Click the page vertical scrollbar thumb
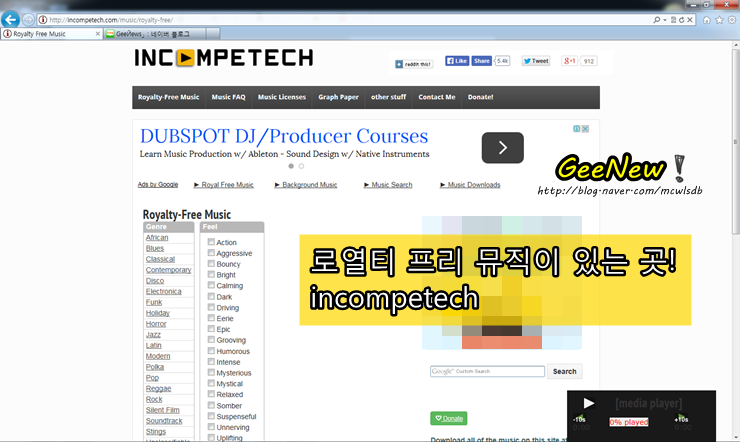Screen dimensions: 740x442 pyautogui.click(x=735, y=142)
